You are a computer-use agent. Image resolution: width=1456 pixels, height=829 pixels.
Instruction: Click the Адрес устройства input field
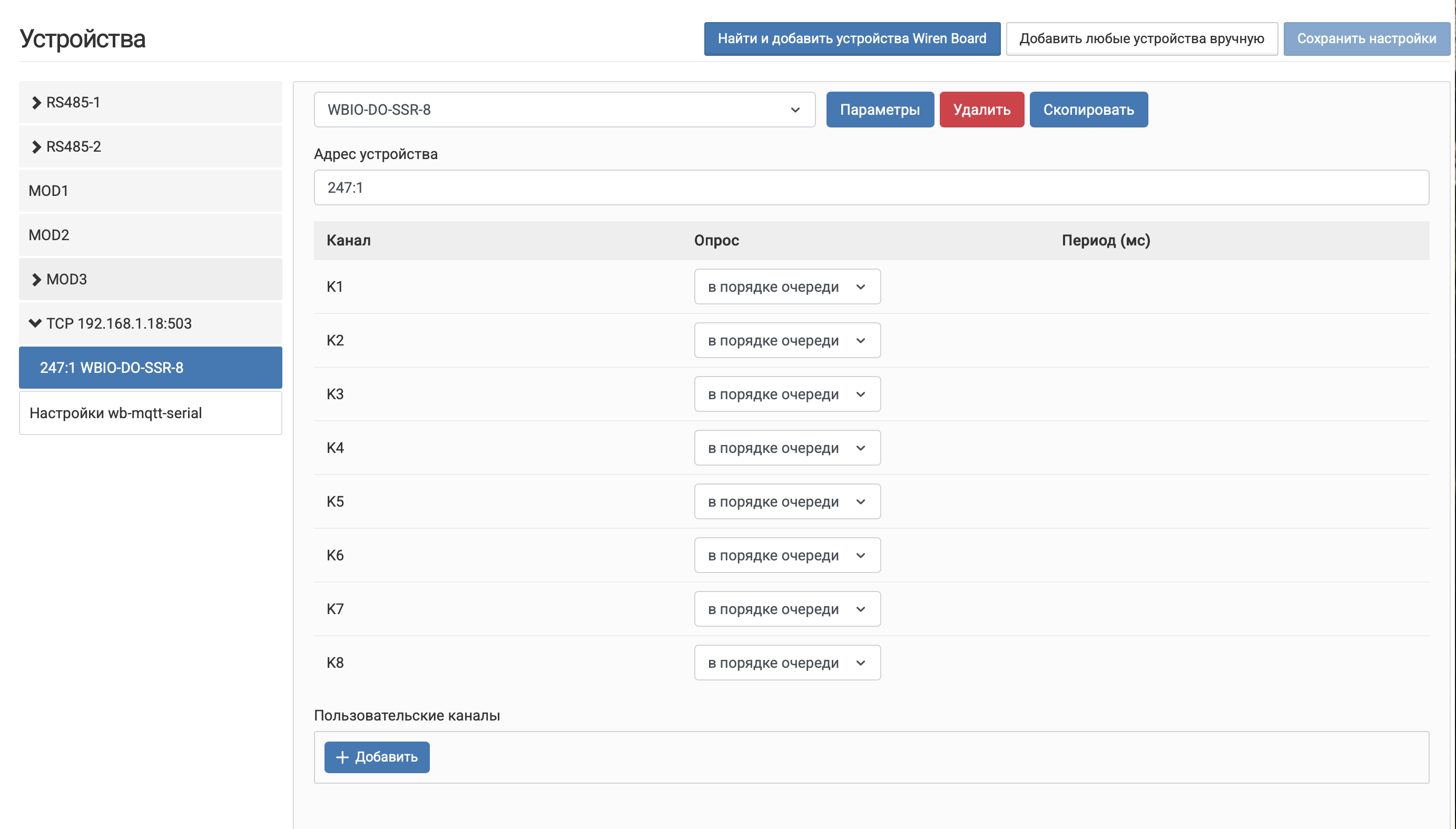(x=871, y=188)
